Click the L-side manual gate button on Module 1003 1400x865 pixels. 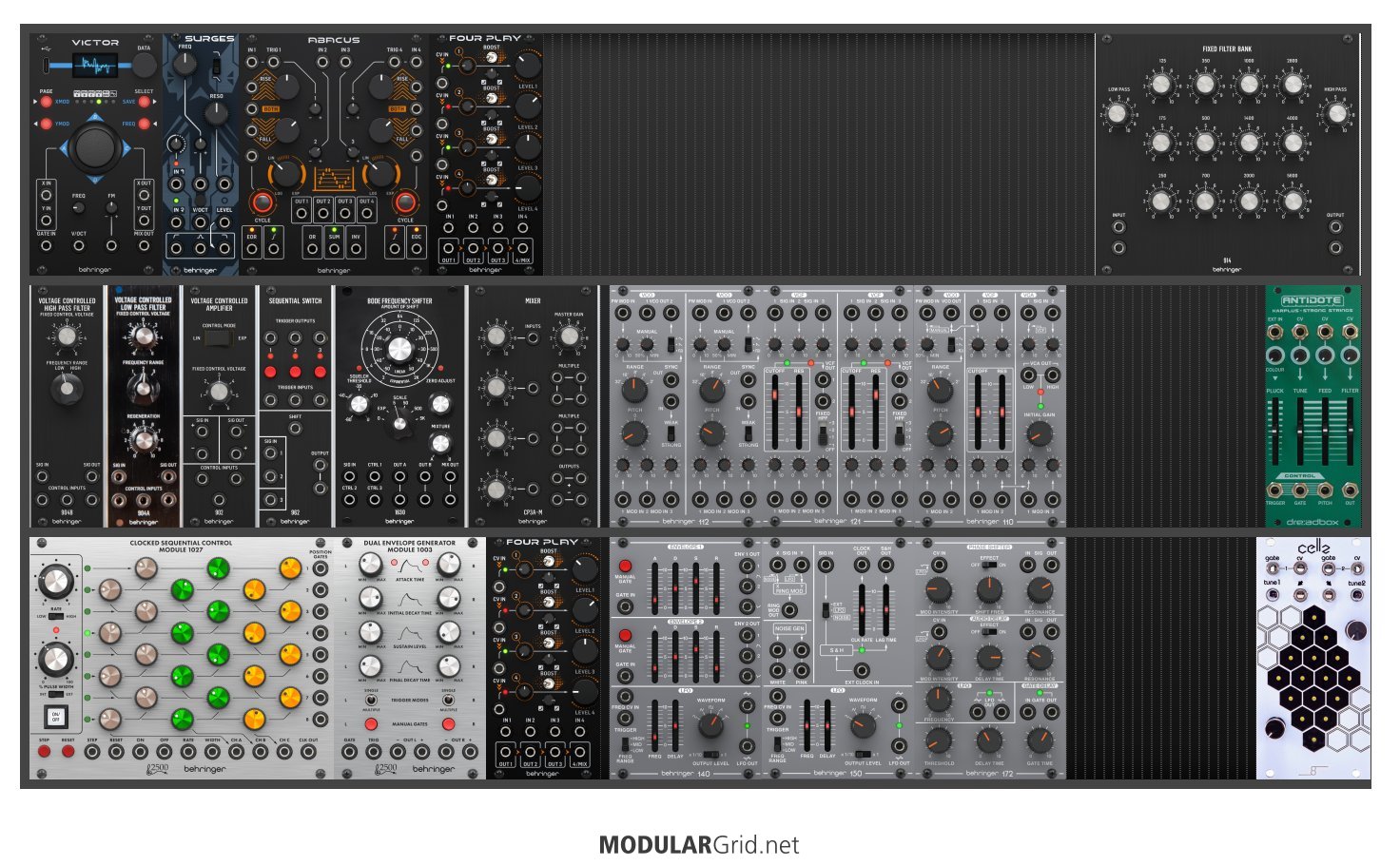pos(370,724)
